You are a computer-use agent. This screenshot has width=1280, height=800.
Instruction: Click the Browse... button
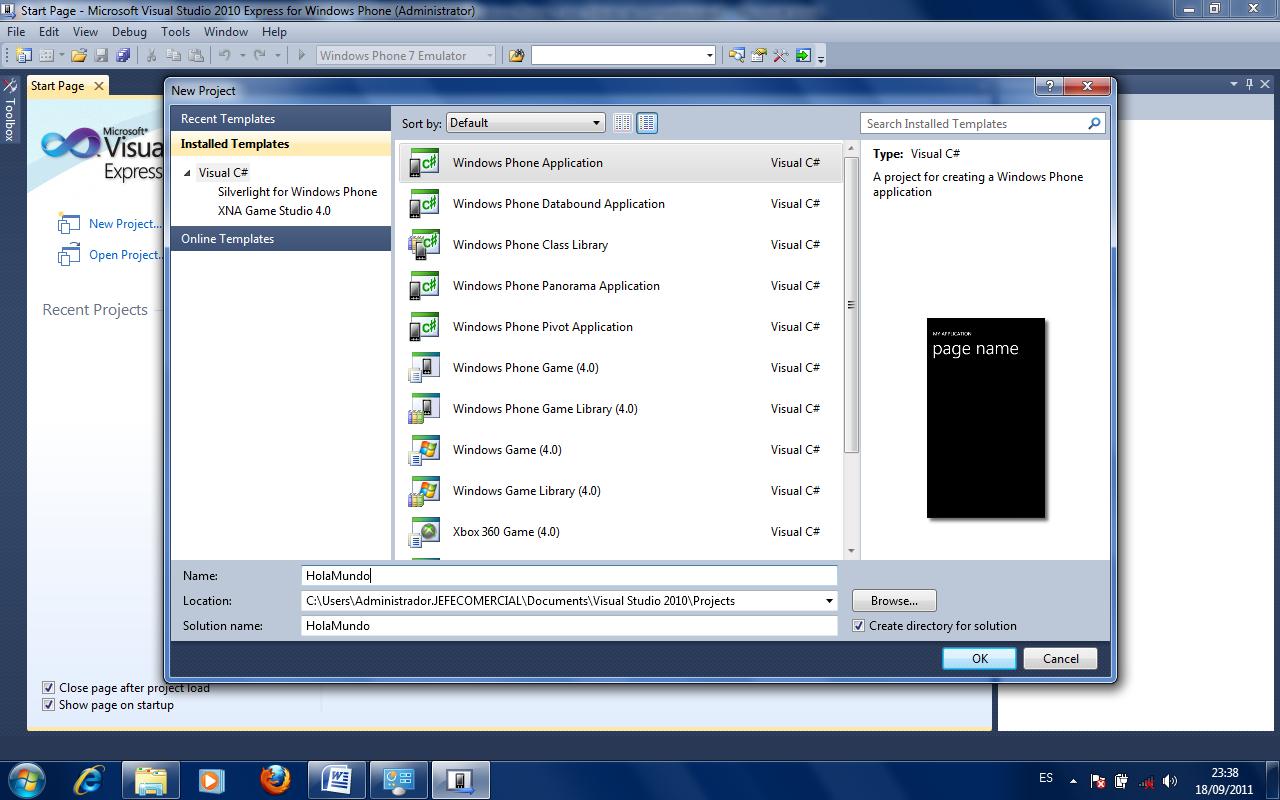(x=893, y=601)
